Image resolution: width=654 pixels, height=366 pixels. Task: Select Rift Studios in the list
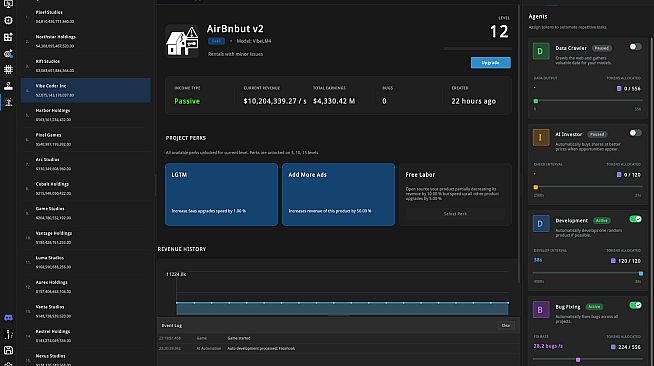[x=86, y=66]
